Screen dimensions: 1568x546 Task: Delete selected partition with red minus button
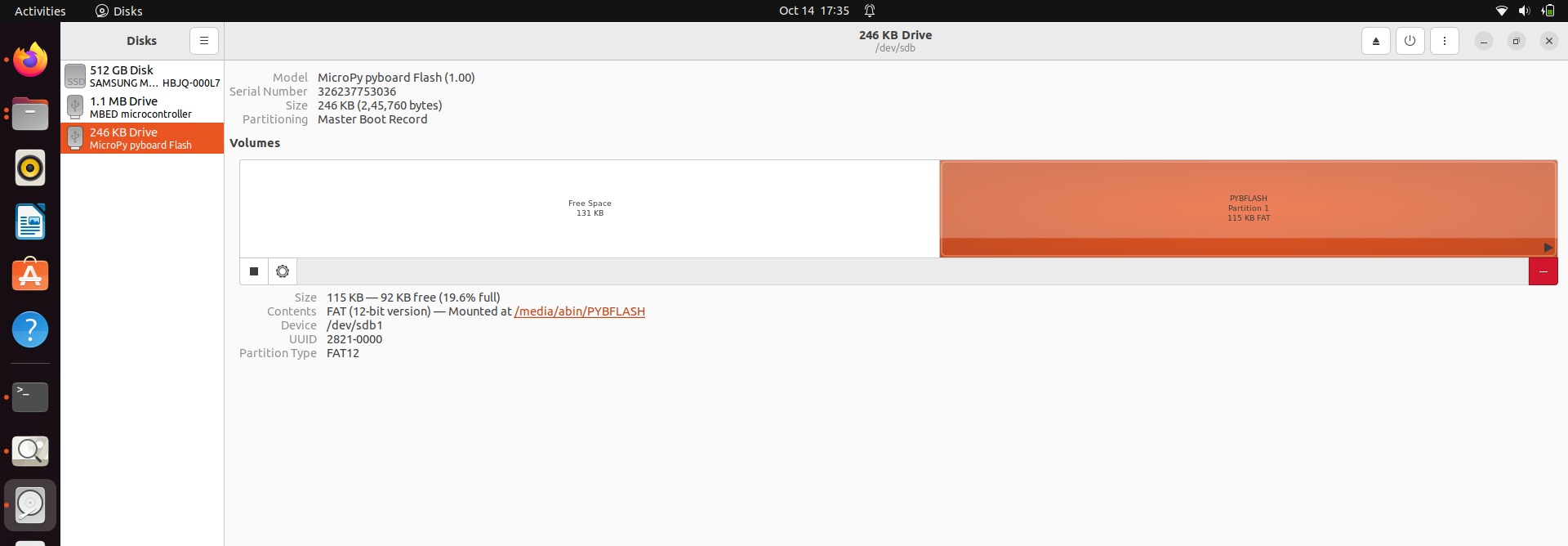(1543, 271)
